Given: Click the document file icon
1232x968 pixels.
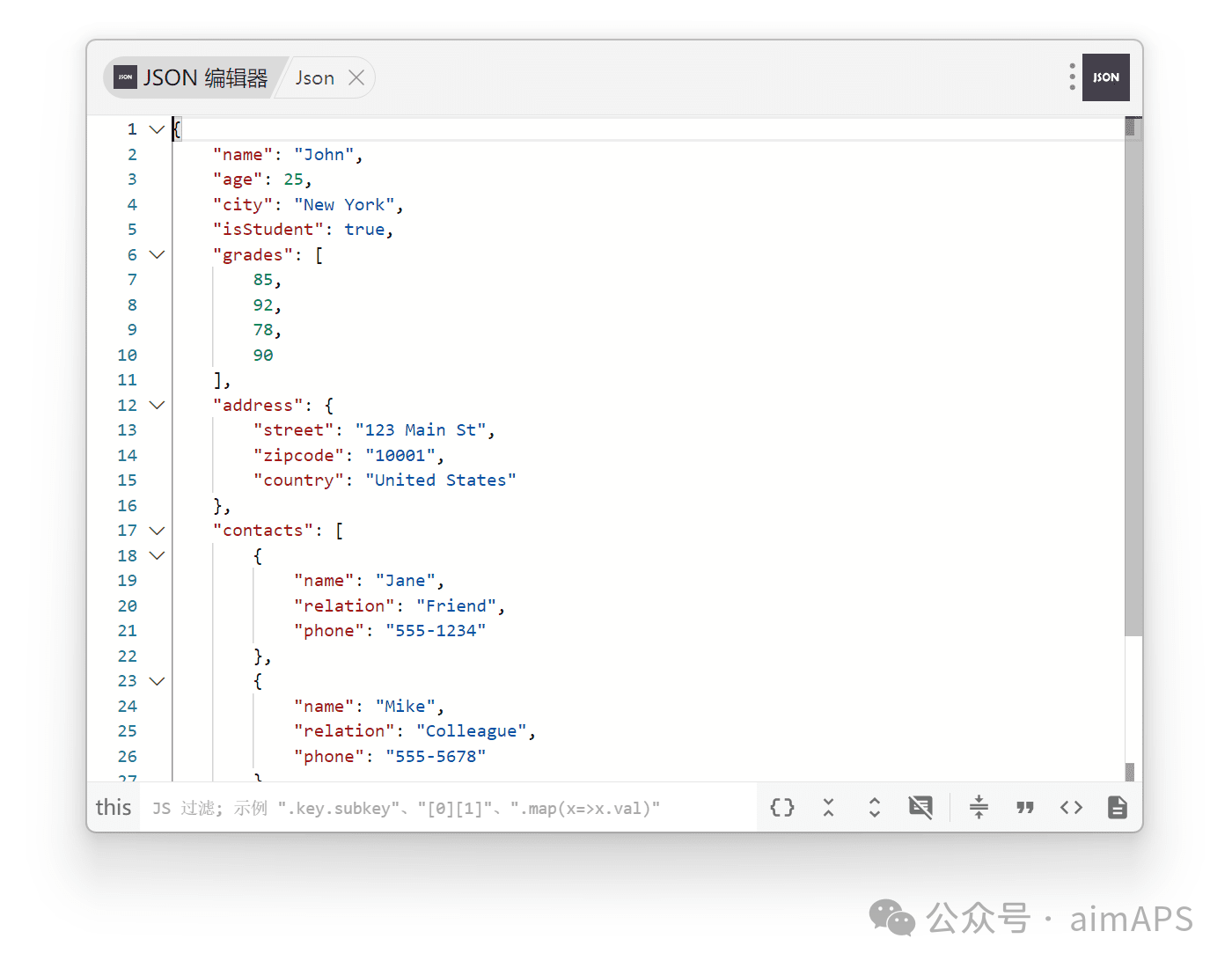Looking at the screenshot, I should coord(1117,808).
